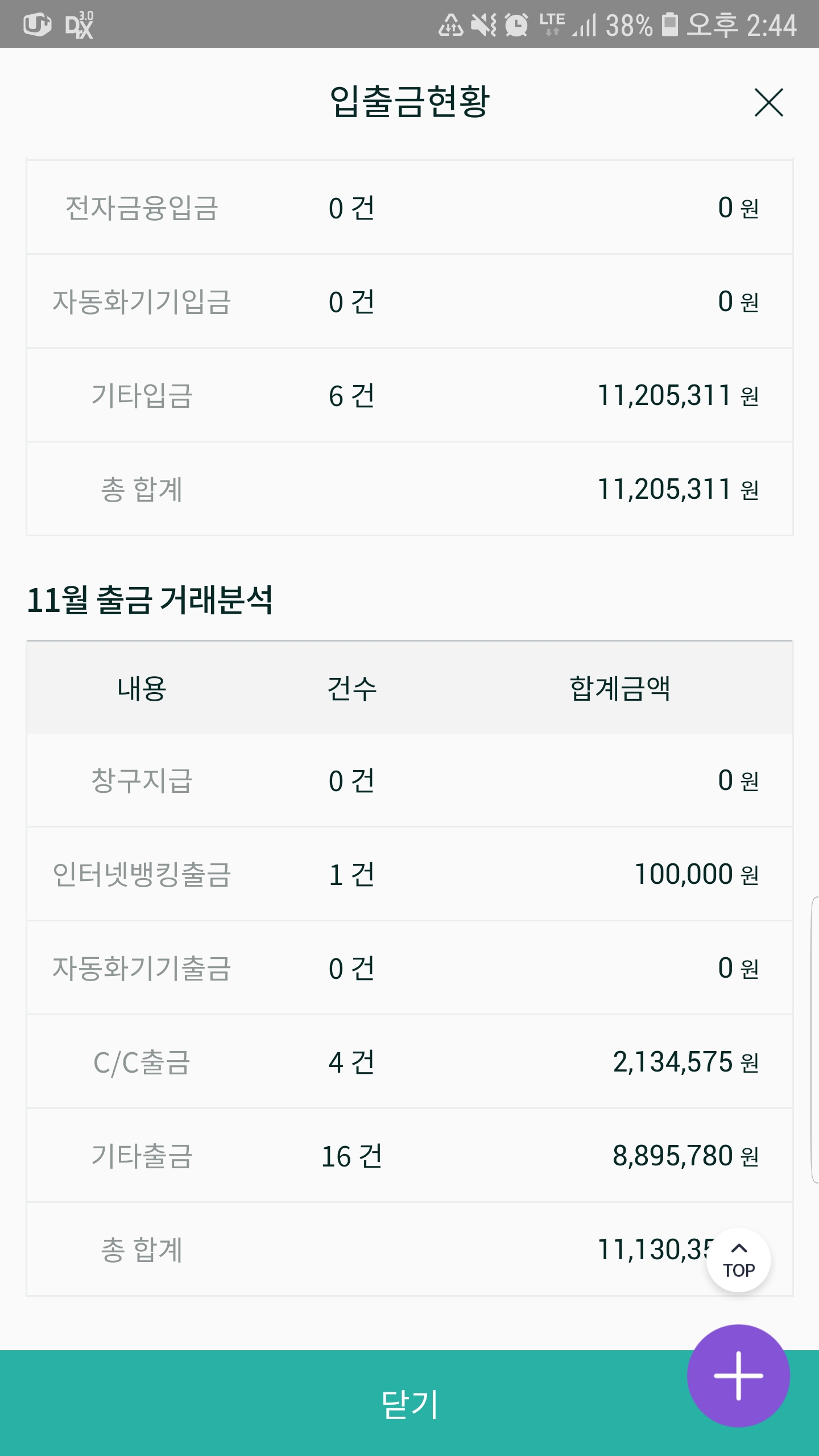
Task: Select the 인터넷뱅킹출금 row
Action: [409, 874]
